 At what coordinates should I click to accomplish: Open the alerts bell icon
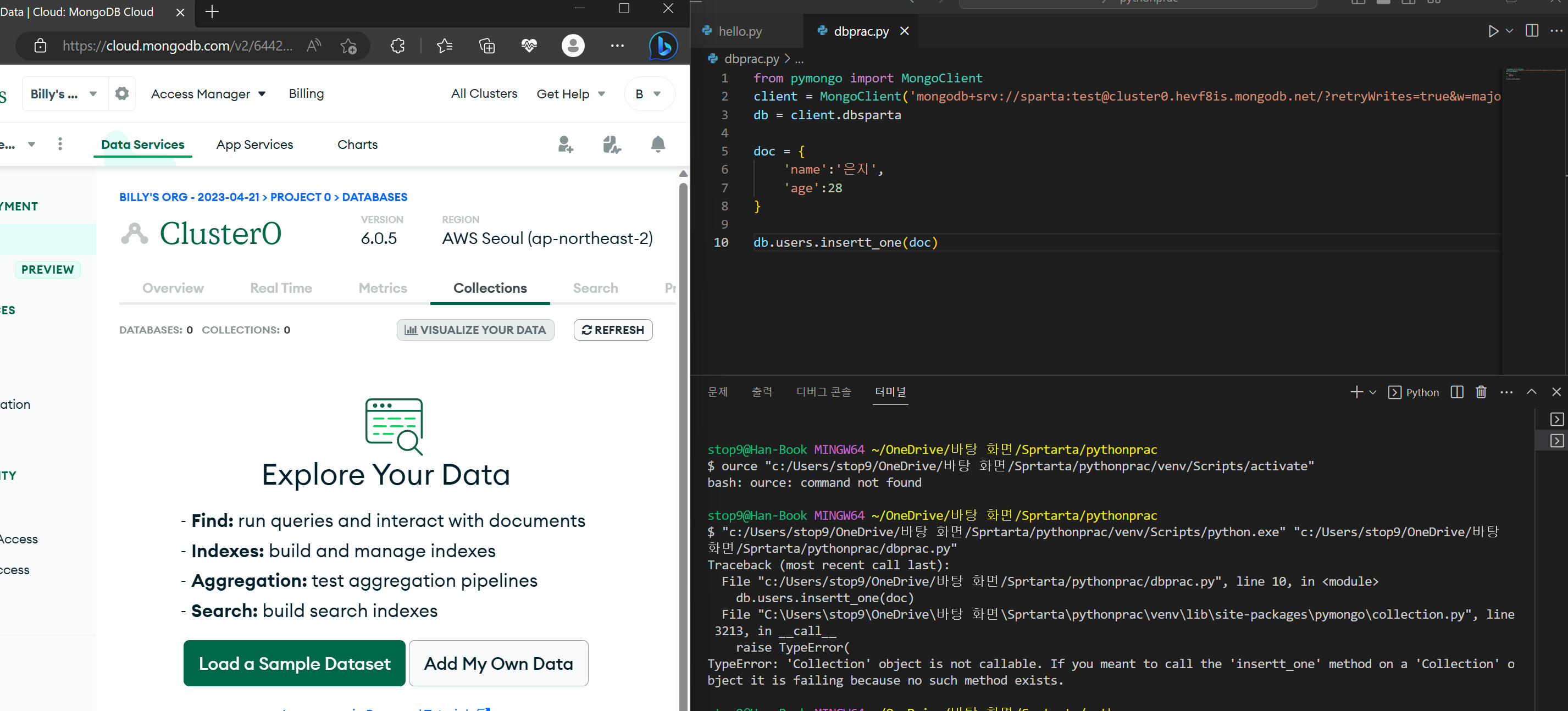pos(658,145)
